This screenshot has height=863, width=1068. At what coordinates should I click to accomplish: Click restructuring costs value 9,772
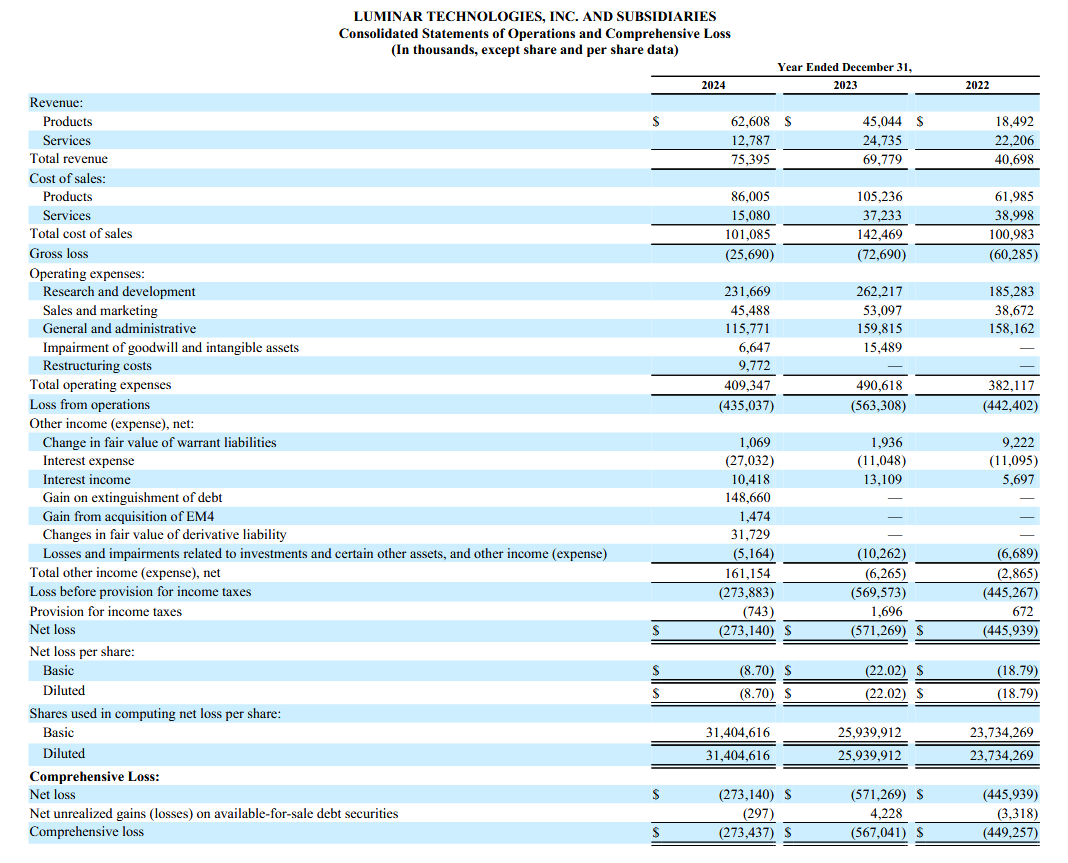point(754,366)
